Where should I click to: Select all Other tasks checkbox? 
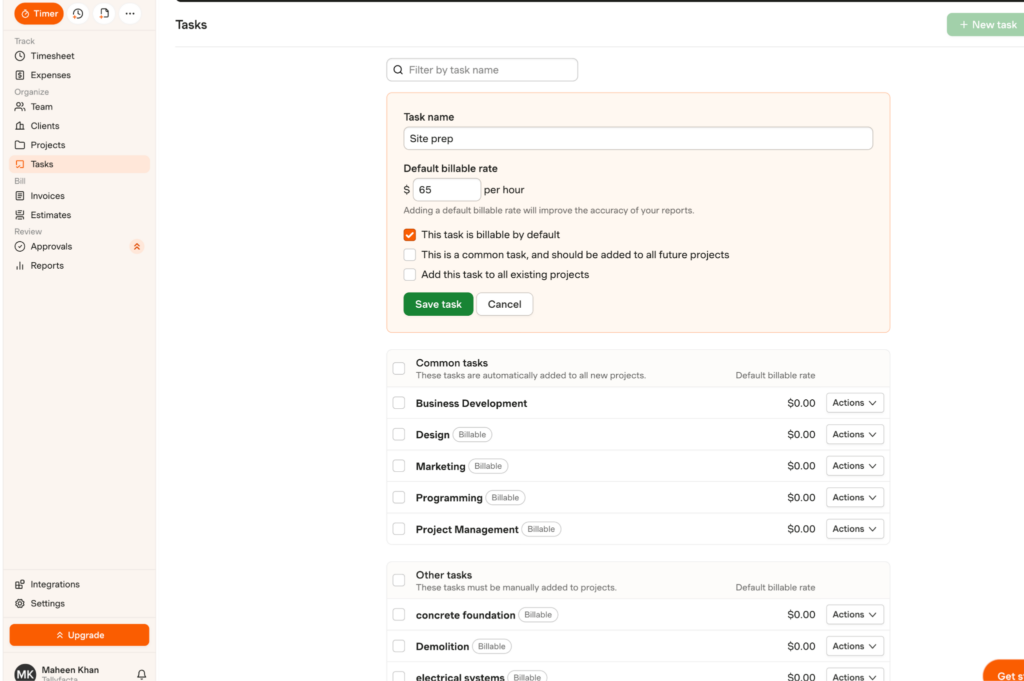(398, 580)
